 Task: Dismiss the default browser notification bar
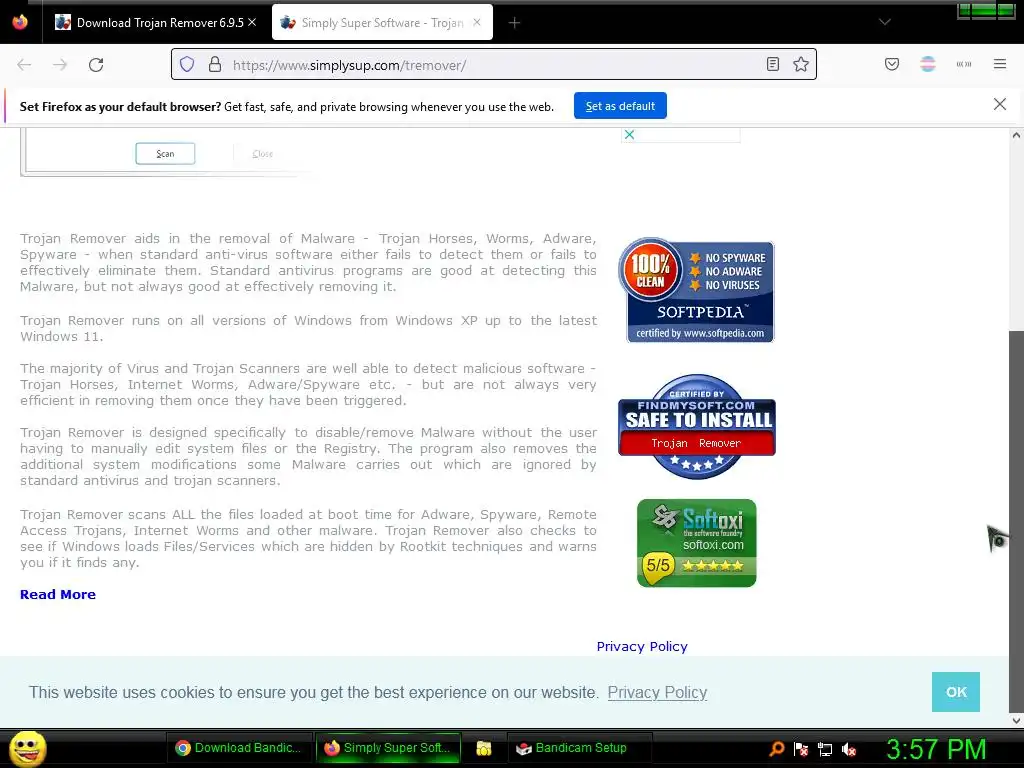coord(999,104)
